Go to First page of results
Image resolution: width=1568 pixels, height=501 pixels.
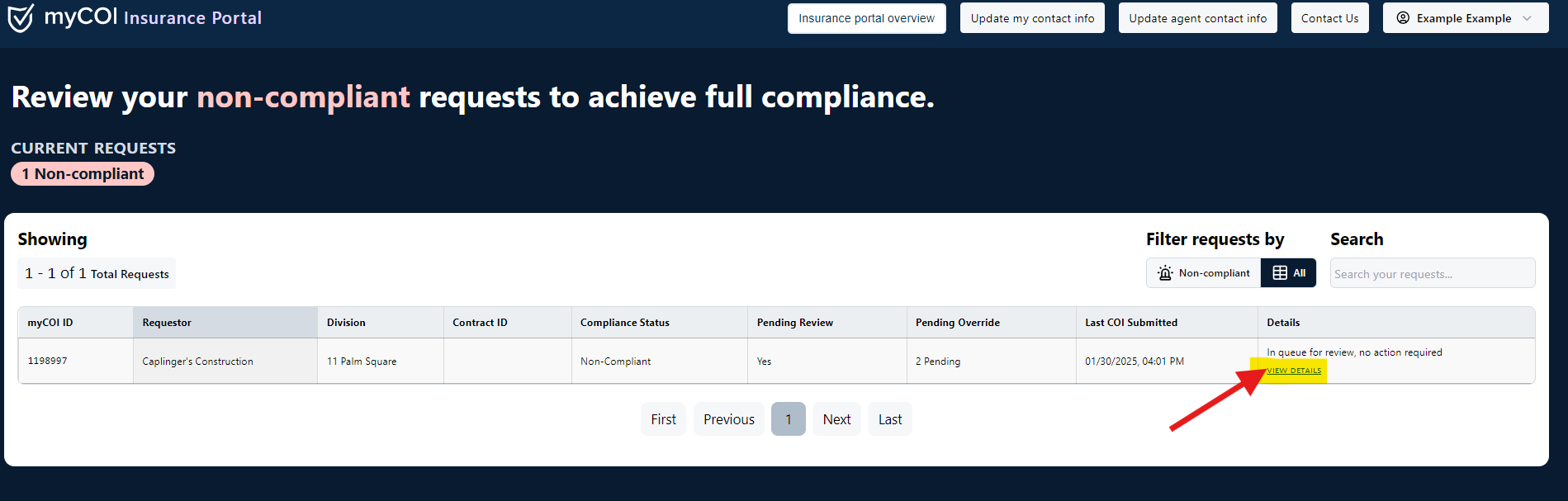[663, 419]
